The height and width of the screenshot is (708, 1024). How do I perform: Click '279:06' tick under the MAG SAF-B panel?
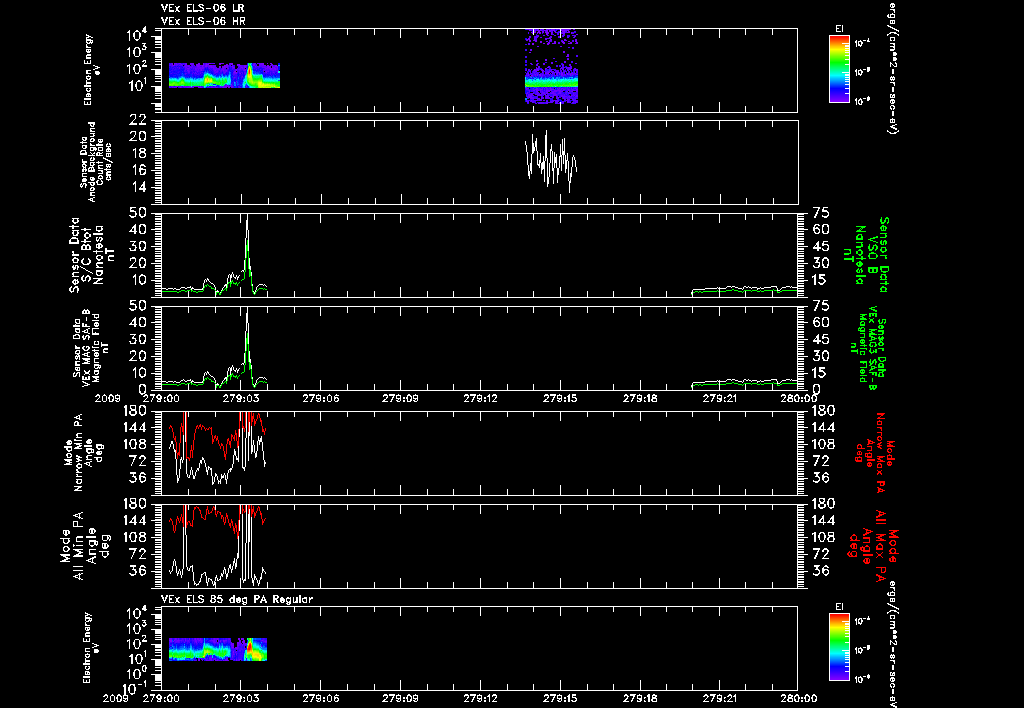320,398
